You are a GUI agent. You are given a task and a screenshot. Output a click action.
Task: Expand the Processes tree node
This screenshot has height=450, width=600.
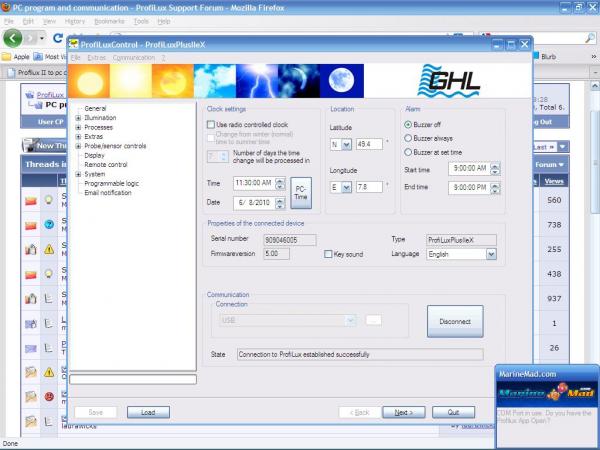(78, 127)
